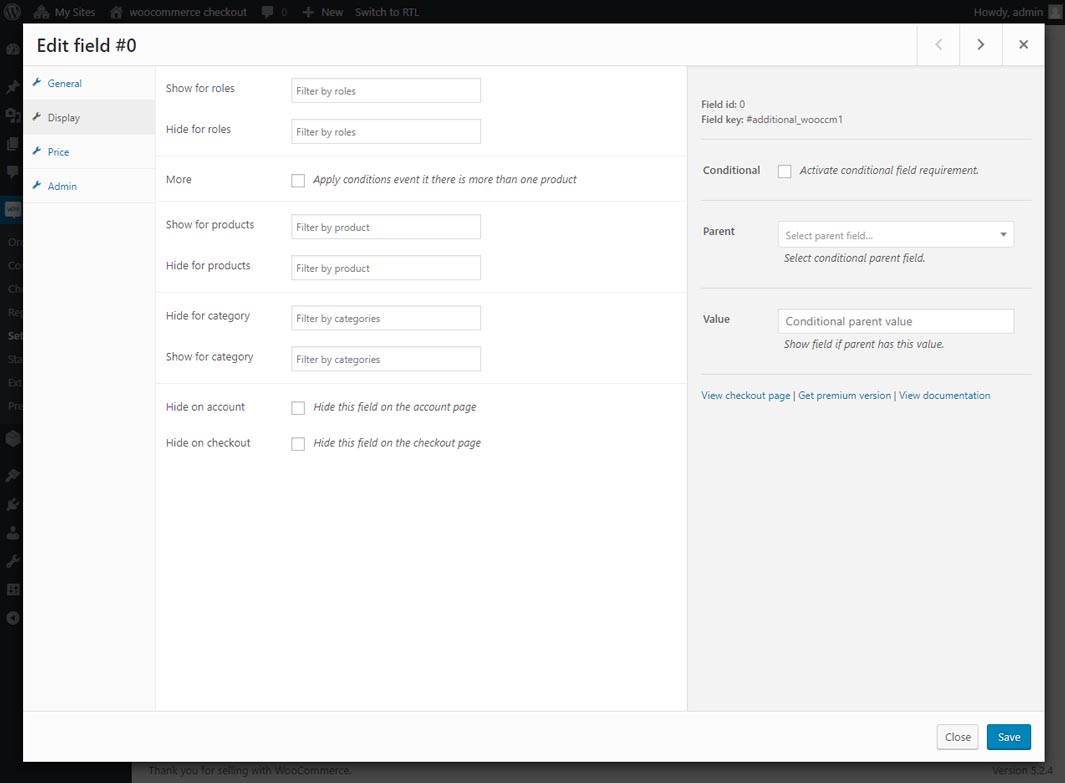Click the admin user avatar icon

coord(1055,12)
